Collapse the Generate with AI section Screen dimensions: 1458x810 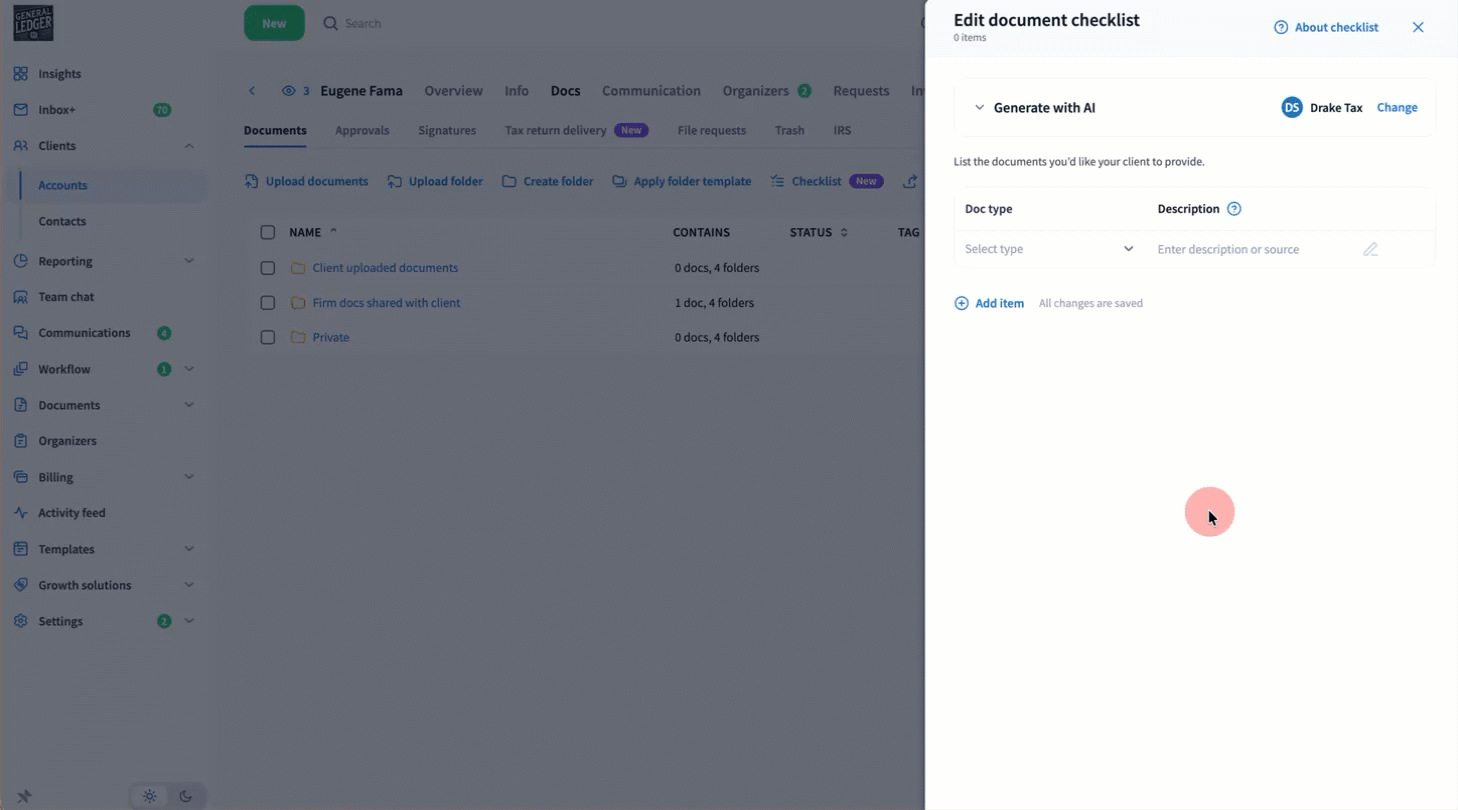coord(979,108)
